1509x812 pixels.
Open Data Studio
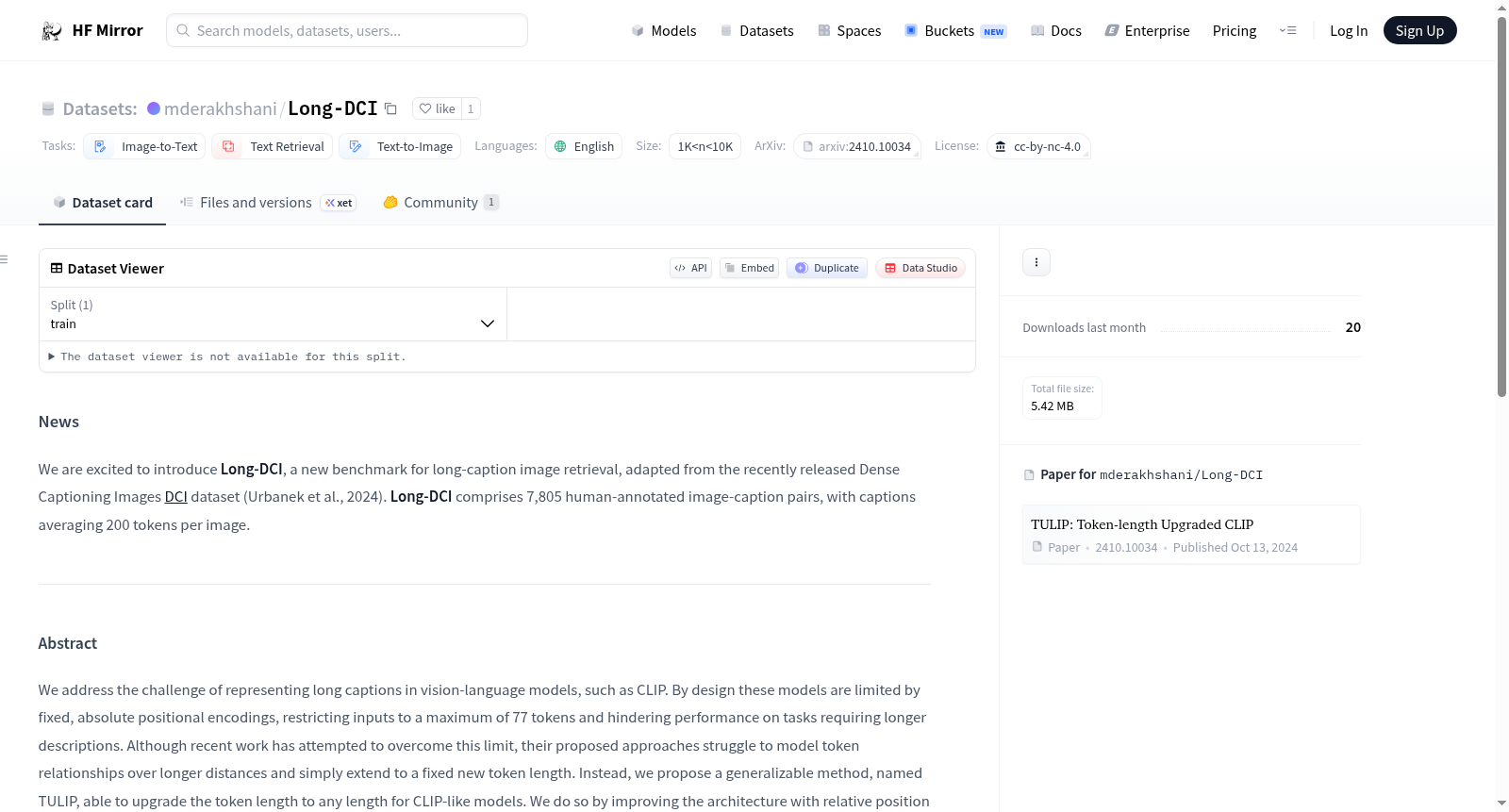920,268
